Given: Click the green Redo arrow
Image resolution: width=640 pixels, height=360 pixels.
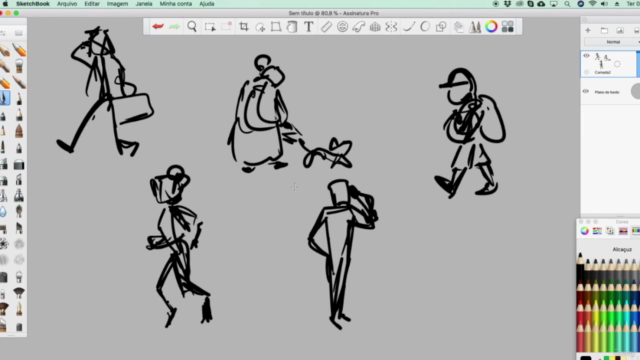Looking at the screenshot, I should coord(175,27).
